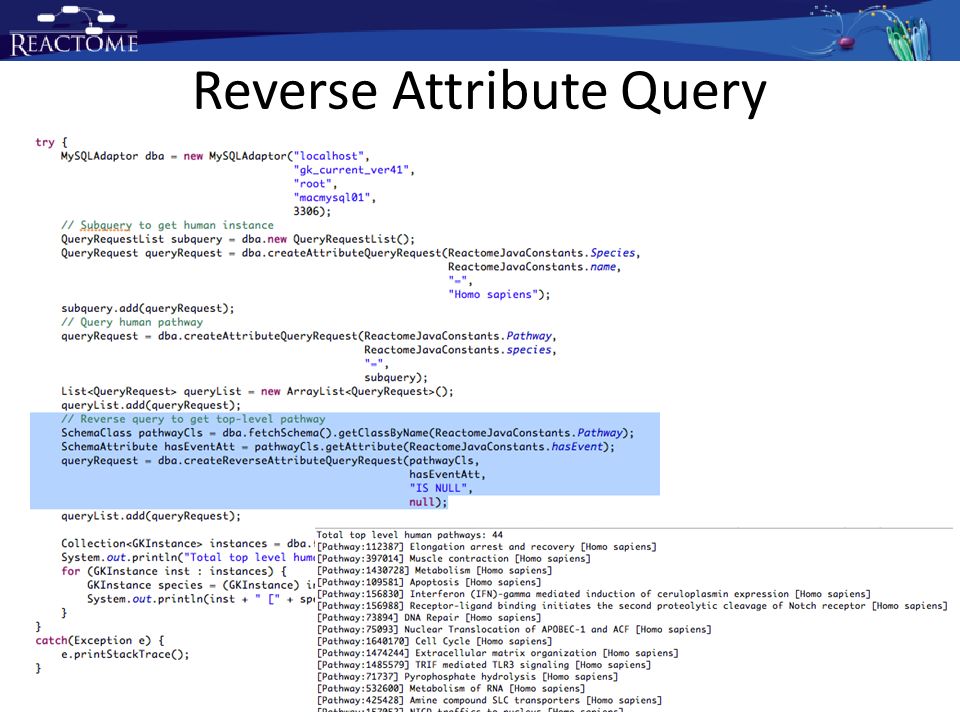Viewport: 960px width, 720px height.
Task: Click output row Apoptosis
Action: click(429, 582)
